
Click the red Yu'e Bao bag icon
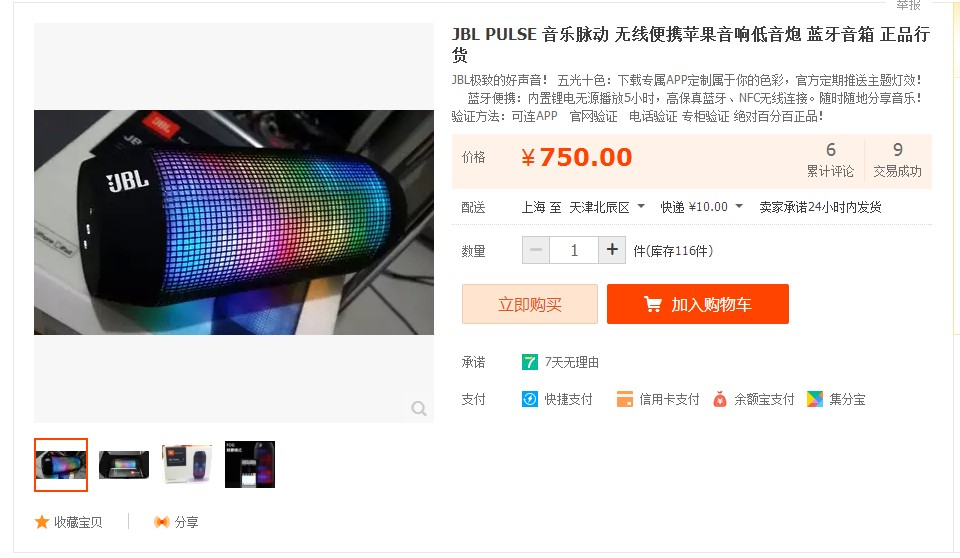click(x=720, y=399)
